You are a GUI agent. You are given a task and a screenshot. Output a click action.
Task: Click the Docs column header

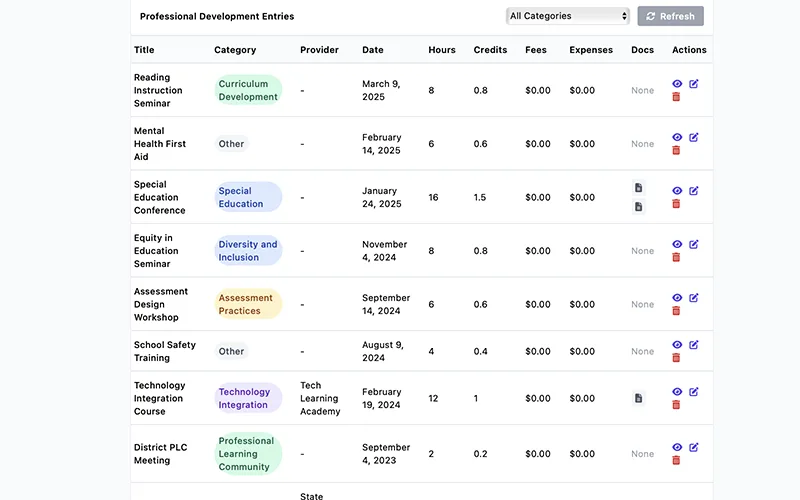642,50
